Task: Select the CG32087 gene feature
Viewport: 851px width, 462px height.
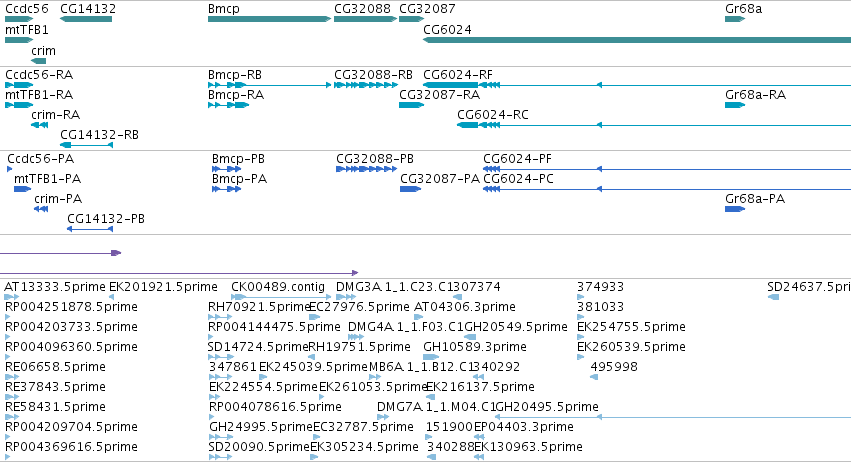Action: (411, 19)
